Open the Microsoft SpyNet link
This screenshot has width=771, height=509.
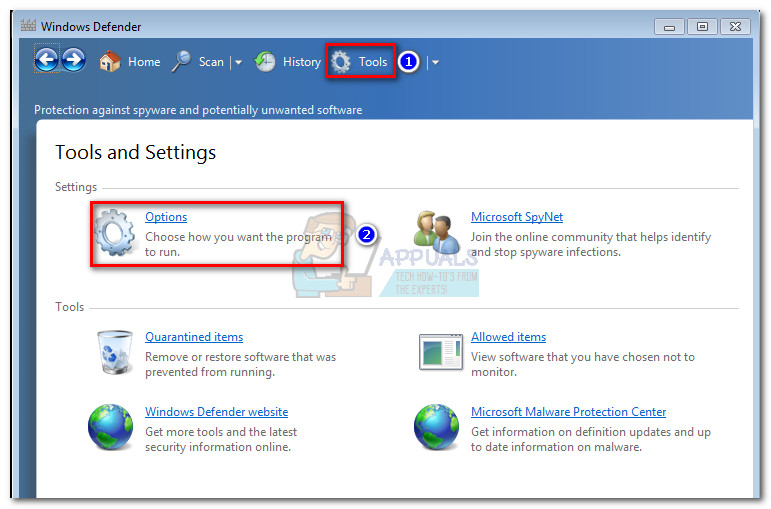pos(517,217)
